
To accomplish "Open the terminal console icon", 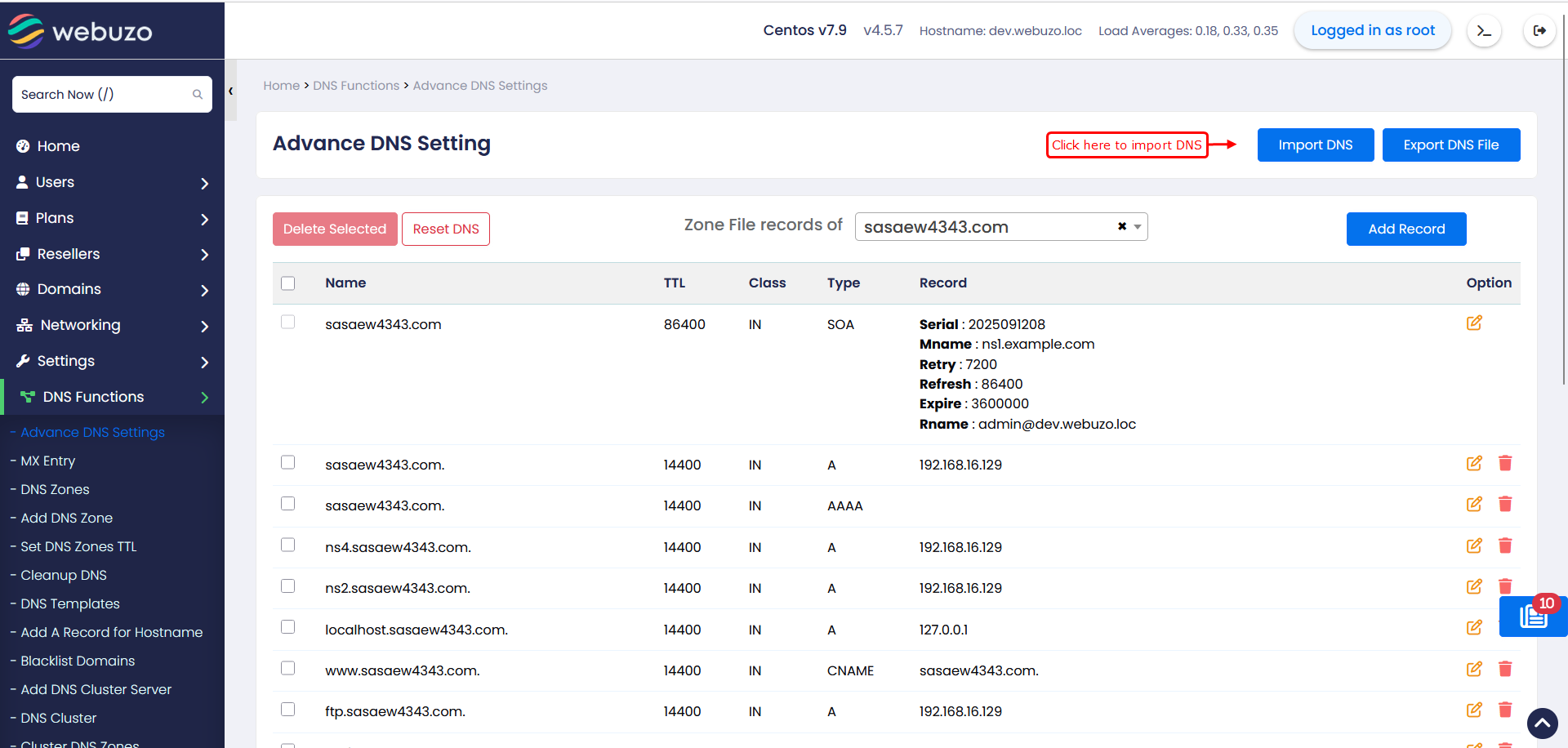I will point(1484,31).
